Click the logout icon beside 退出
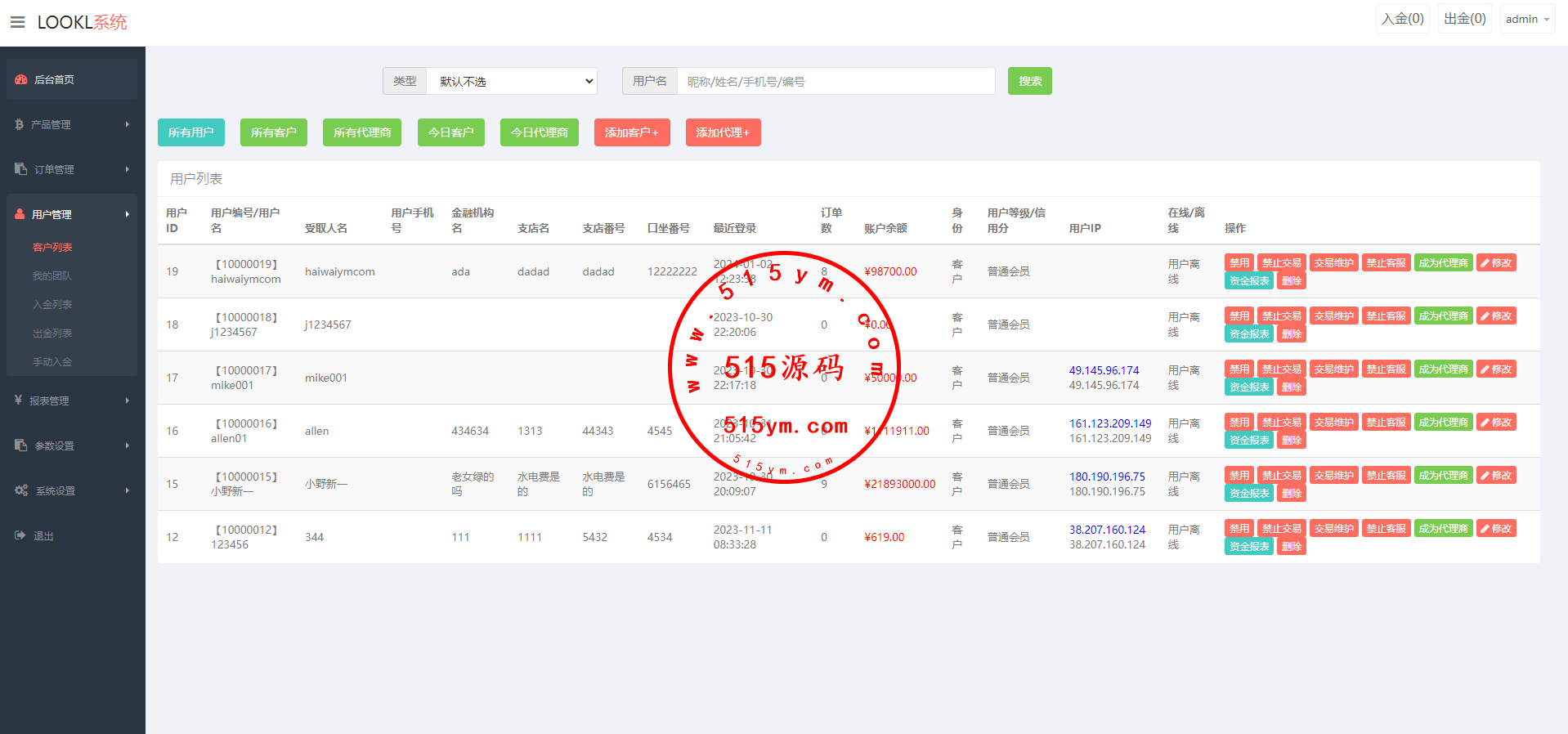 [20, 535]
